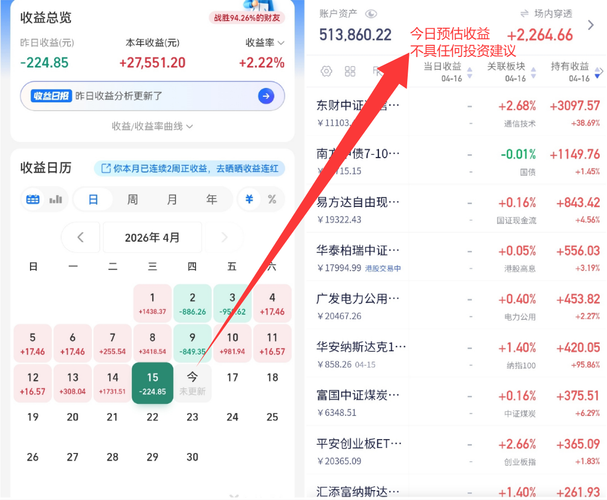
Task: Select the 年 tab
Action: (x=211, y=199)
